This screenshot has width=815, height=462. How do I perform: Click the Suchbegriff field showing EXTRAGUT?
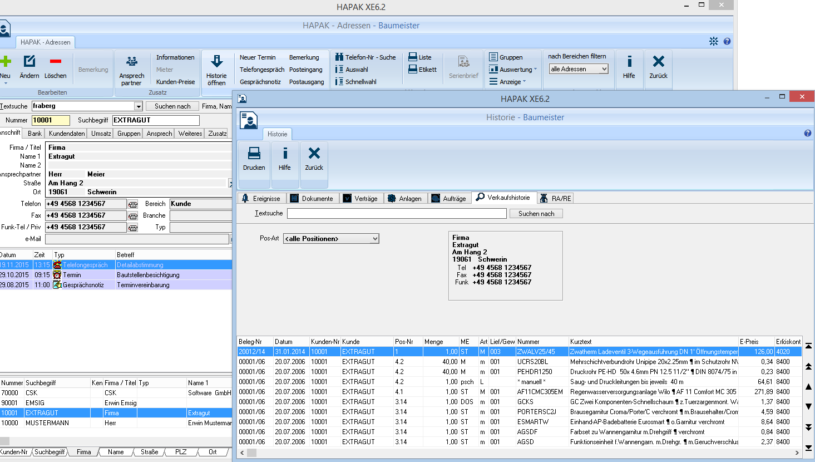tap(155, 120)
